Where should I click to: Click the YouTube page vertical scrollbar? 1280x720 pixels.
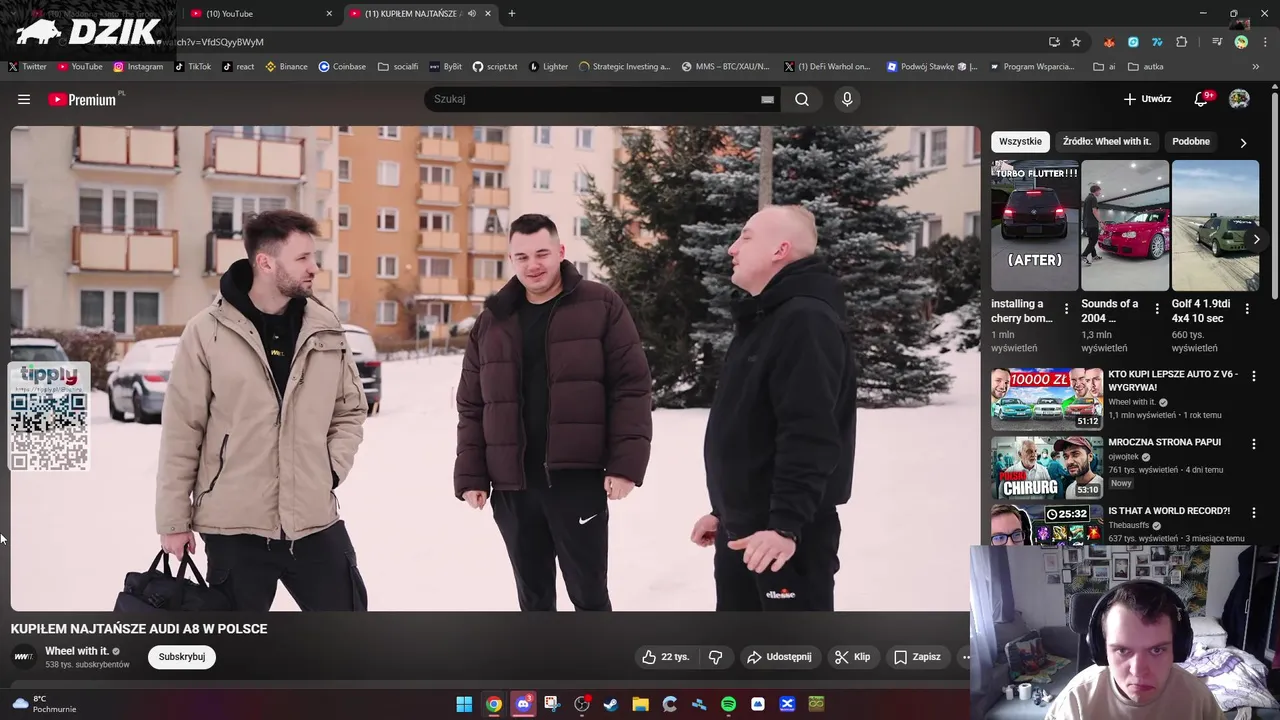pyautogui.click(x=1275, y=195)
